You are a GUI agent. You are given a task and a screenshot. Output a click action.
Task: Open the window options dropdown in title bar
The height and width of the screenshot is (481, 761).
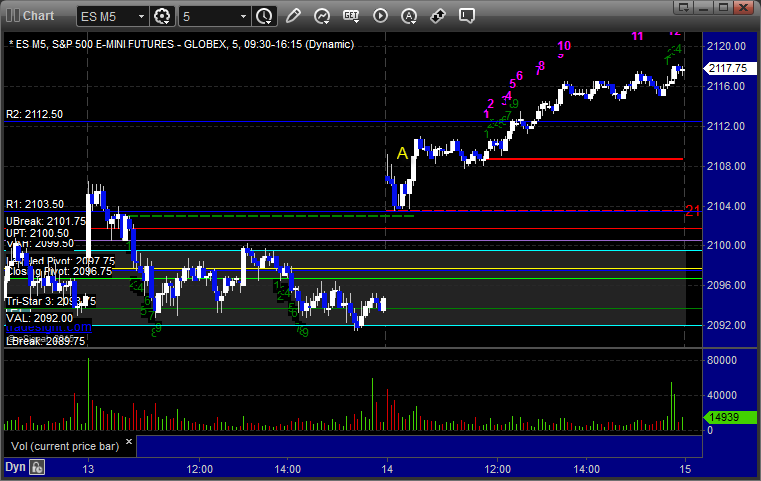[x=684, y=7]
